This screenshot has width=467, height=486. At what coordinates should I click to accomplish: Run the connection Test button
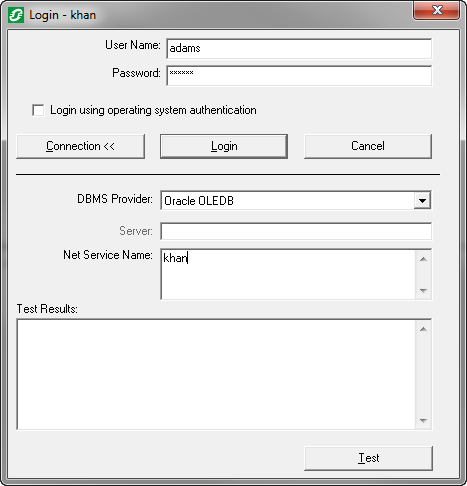pos(368,458)
